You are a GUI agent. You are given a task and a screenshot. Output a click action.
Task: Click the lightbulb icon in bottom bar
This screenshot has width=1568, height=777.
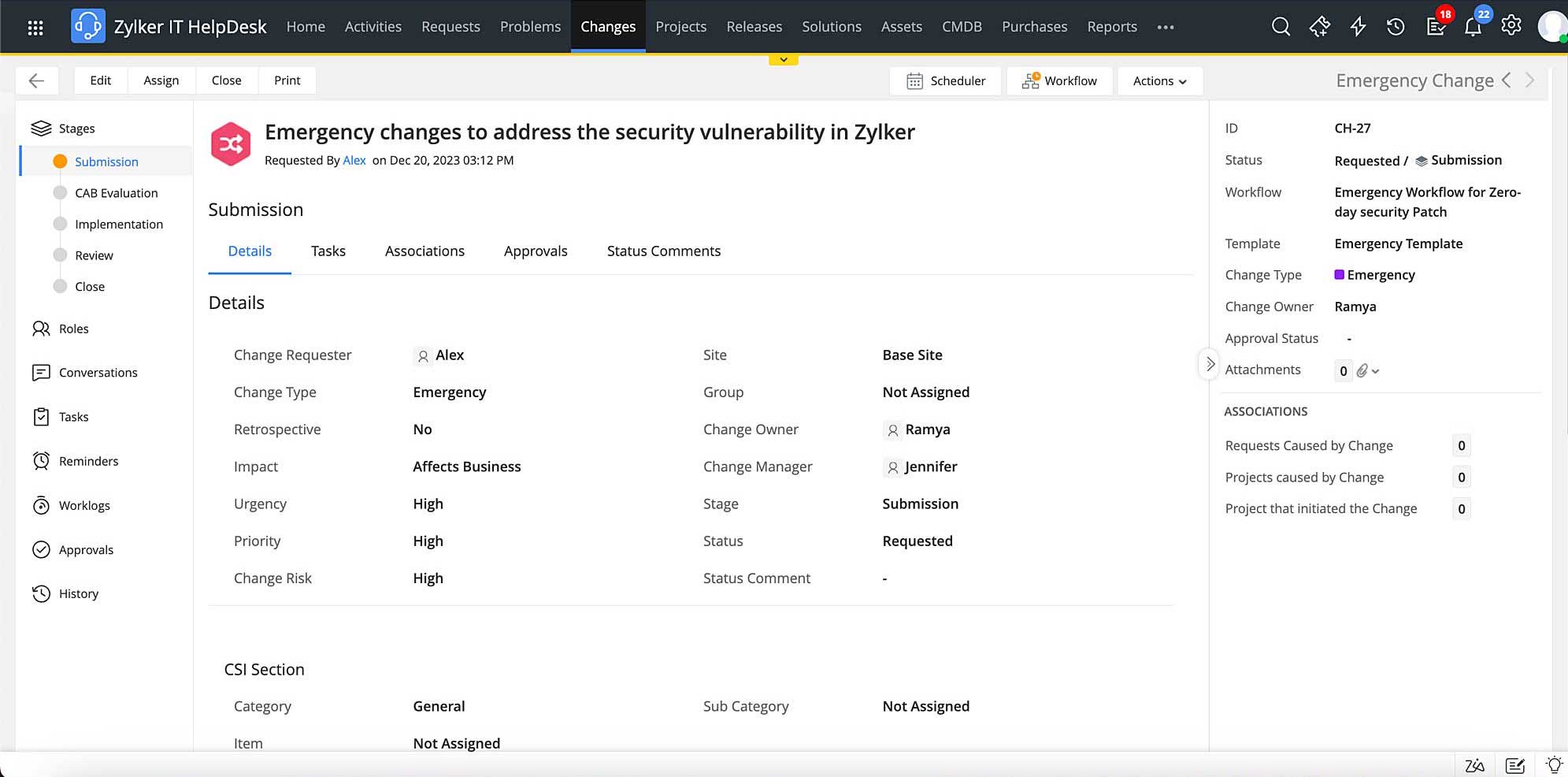tap(1554, 764)
